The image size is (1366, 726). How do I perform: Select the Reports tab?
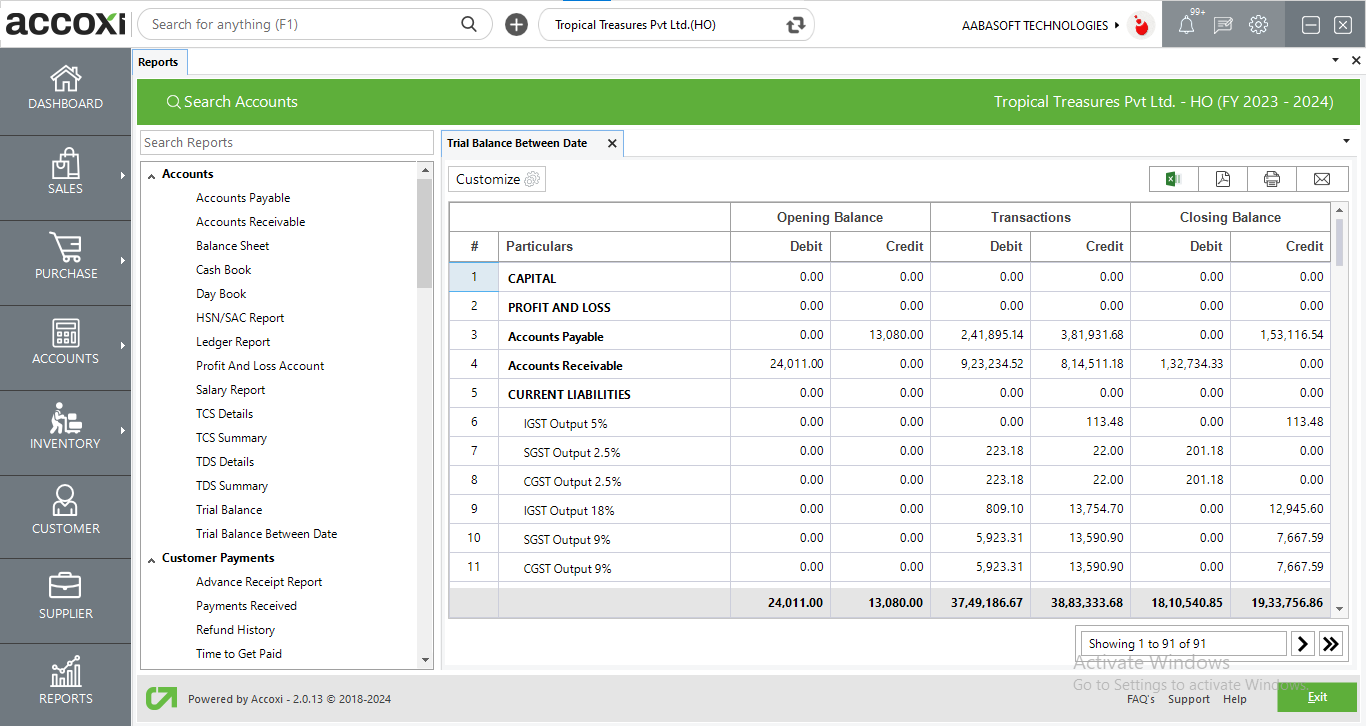tap(158, 62)
